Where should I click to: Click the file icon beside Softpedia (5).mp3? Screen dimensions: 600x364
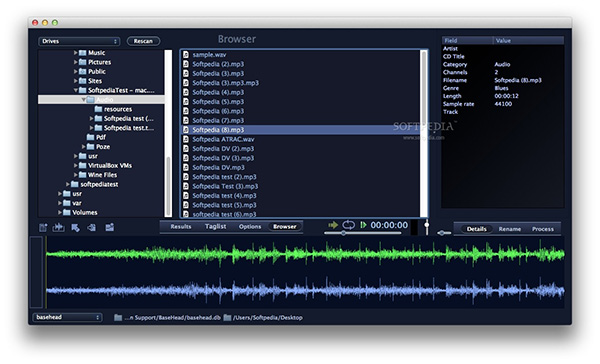186,101
